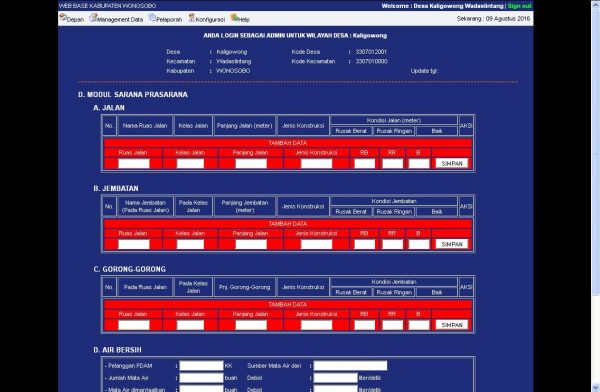Open the Management Data menu
Image resolution: width=600 pixels, height=392 pixels.
point(120,20)
